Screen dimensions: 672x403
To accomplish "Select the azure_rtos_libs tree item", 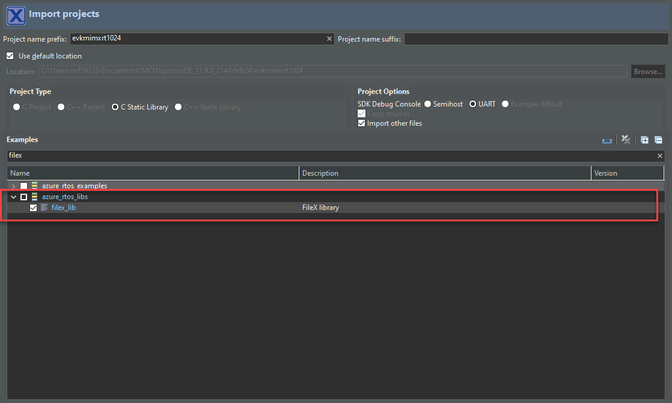I will pos(65,197).
